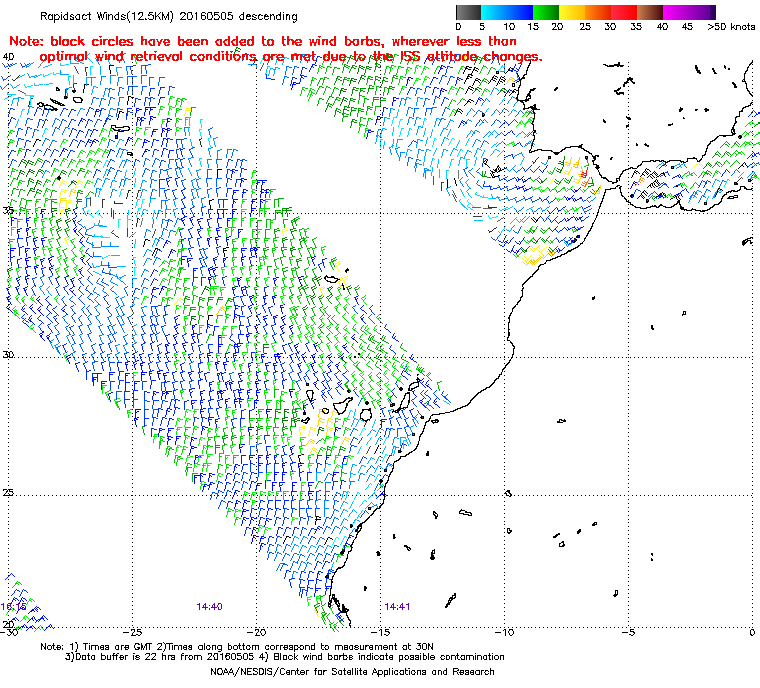This screenshot has height=688, width=760.
Task: Click the longitude label '-5' on bottom axis
Action: [x=628, y=632]
